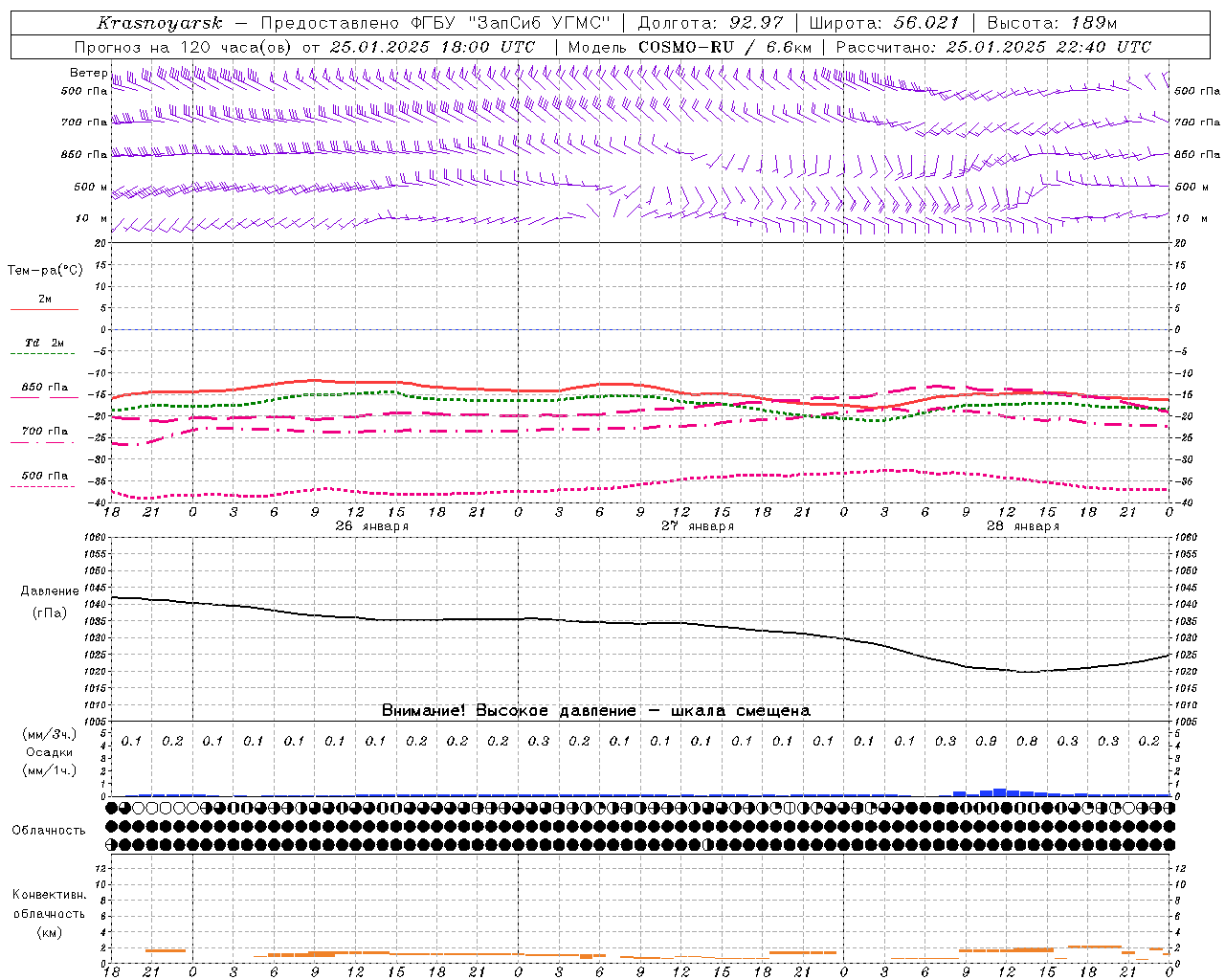
Task: Click the 'Конвективн.' convective cloud label
Action: [x=49, y=895]
